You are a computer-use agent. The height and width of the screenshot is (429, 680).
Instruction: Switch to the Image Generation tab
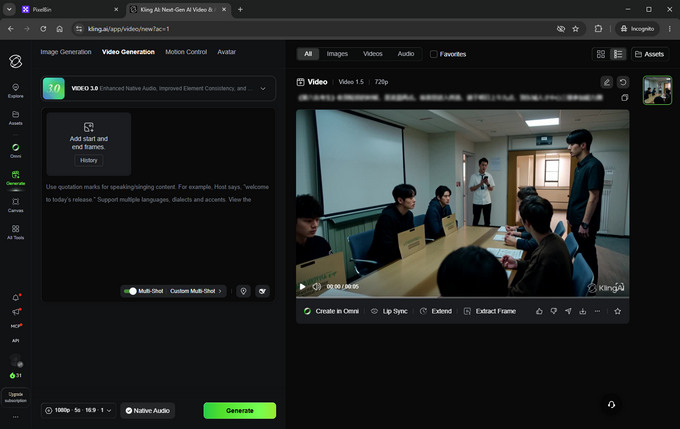coord(66,52)
